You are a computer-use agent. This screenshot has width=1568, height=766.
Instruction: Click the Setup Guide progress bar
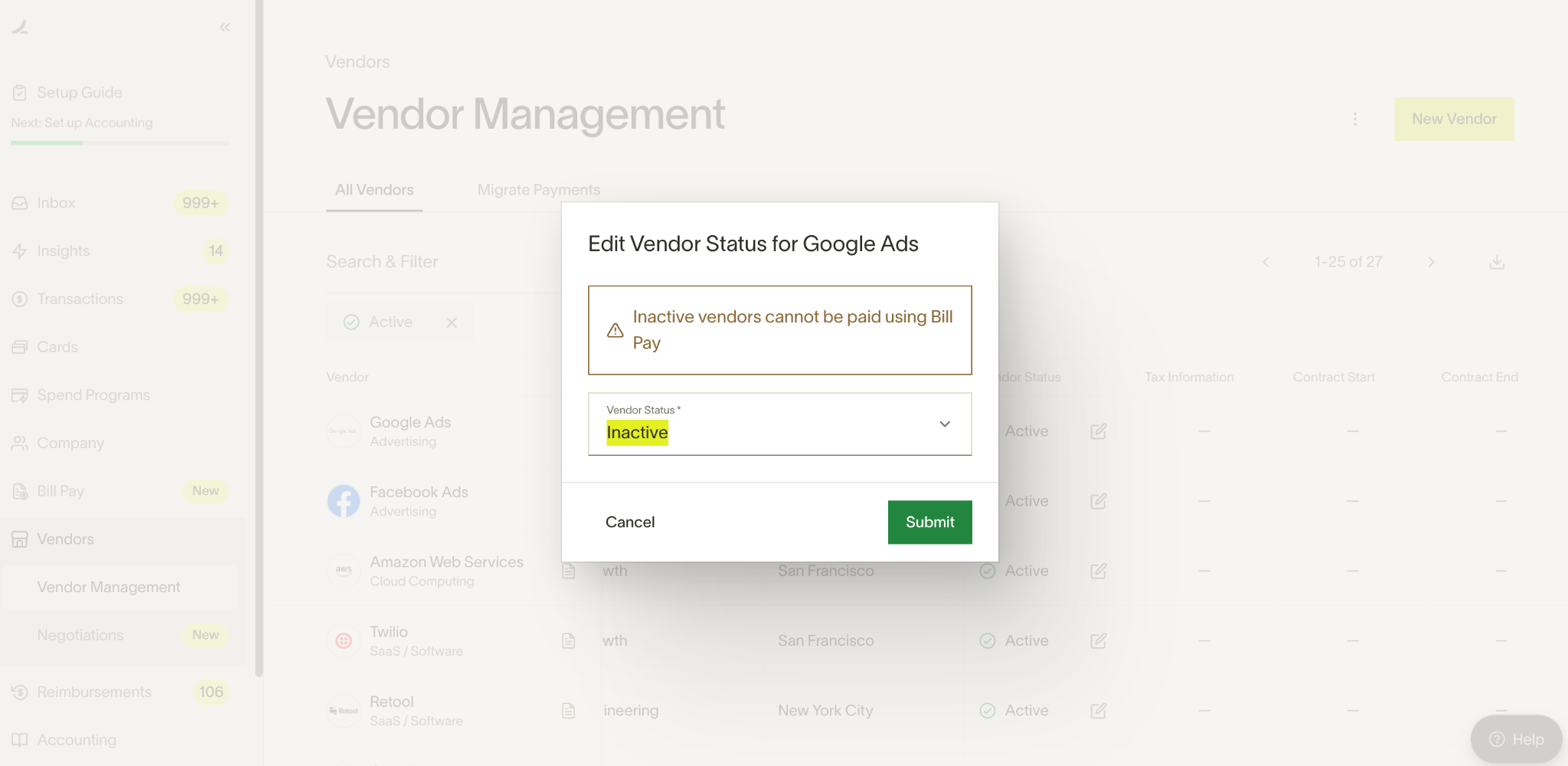(119, 142)
